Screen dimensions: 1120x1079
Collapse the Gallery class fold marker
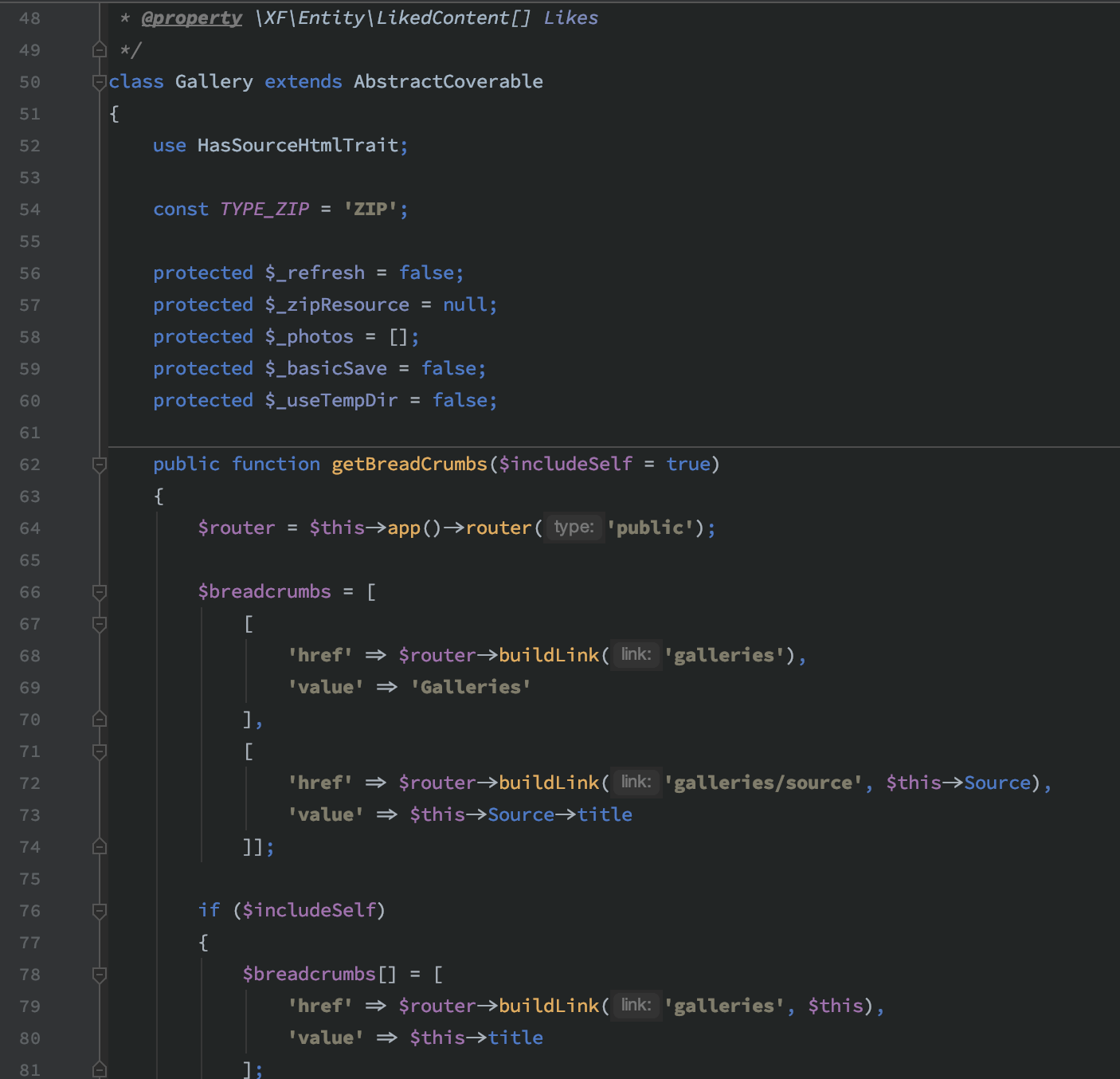100,82
